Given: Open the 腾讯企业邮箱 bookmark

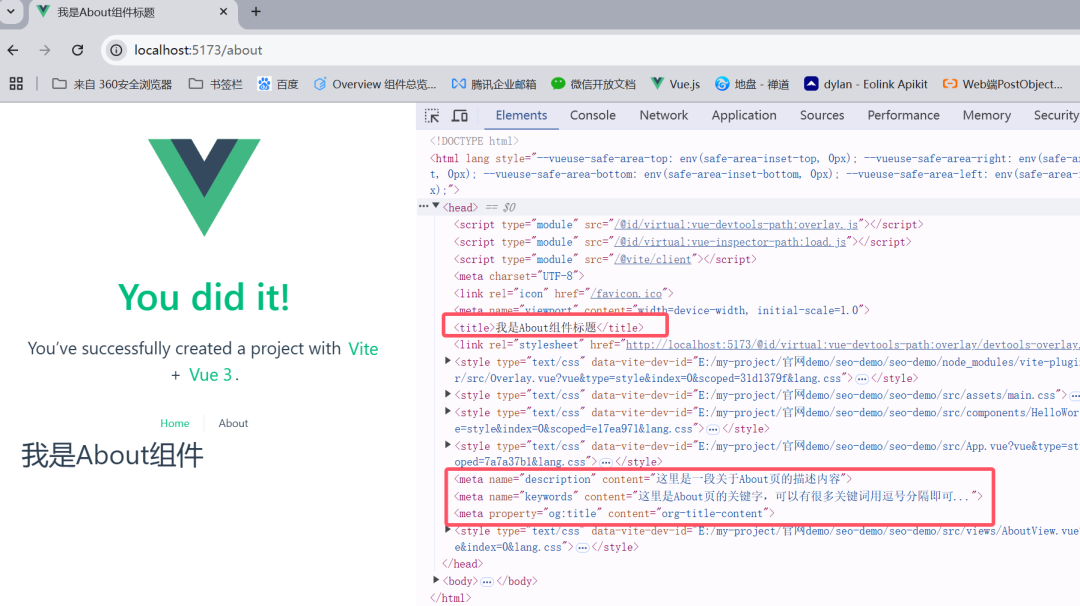Looking at the screenshot, I should [x=494, y=84].
